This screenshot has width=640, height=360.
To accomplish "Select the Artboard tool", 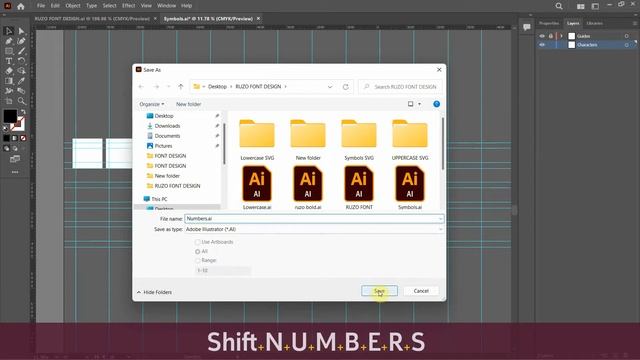I will [9, 101].
